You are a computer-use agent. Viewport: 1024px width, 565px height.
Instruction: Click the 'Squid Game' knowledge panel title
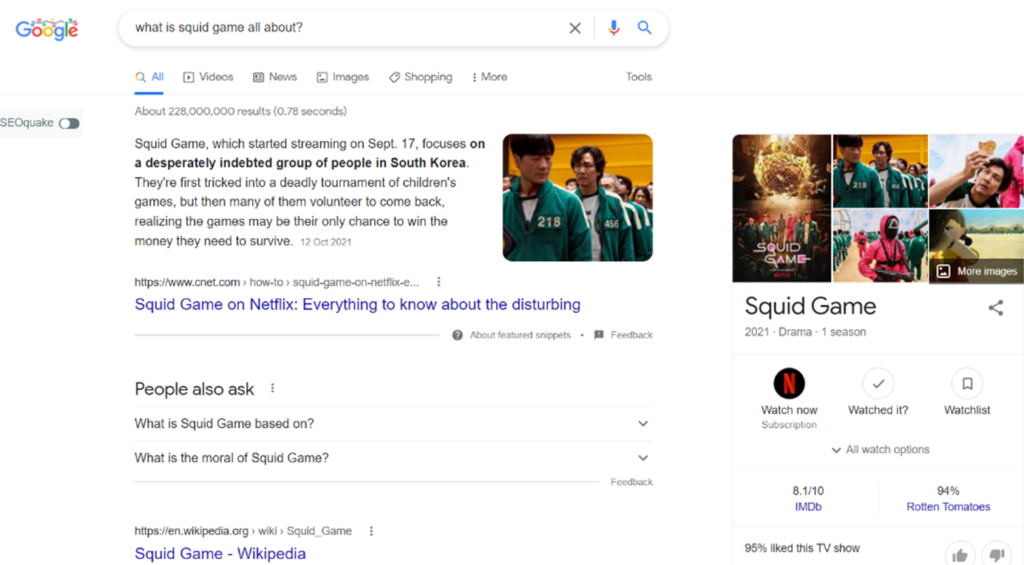[810, 306]
